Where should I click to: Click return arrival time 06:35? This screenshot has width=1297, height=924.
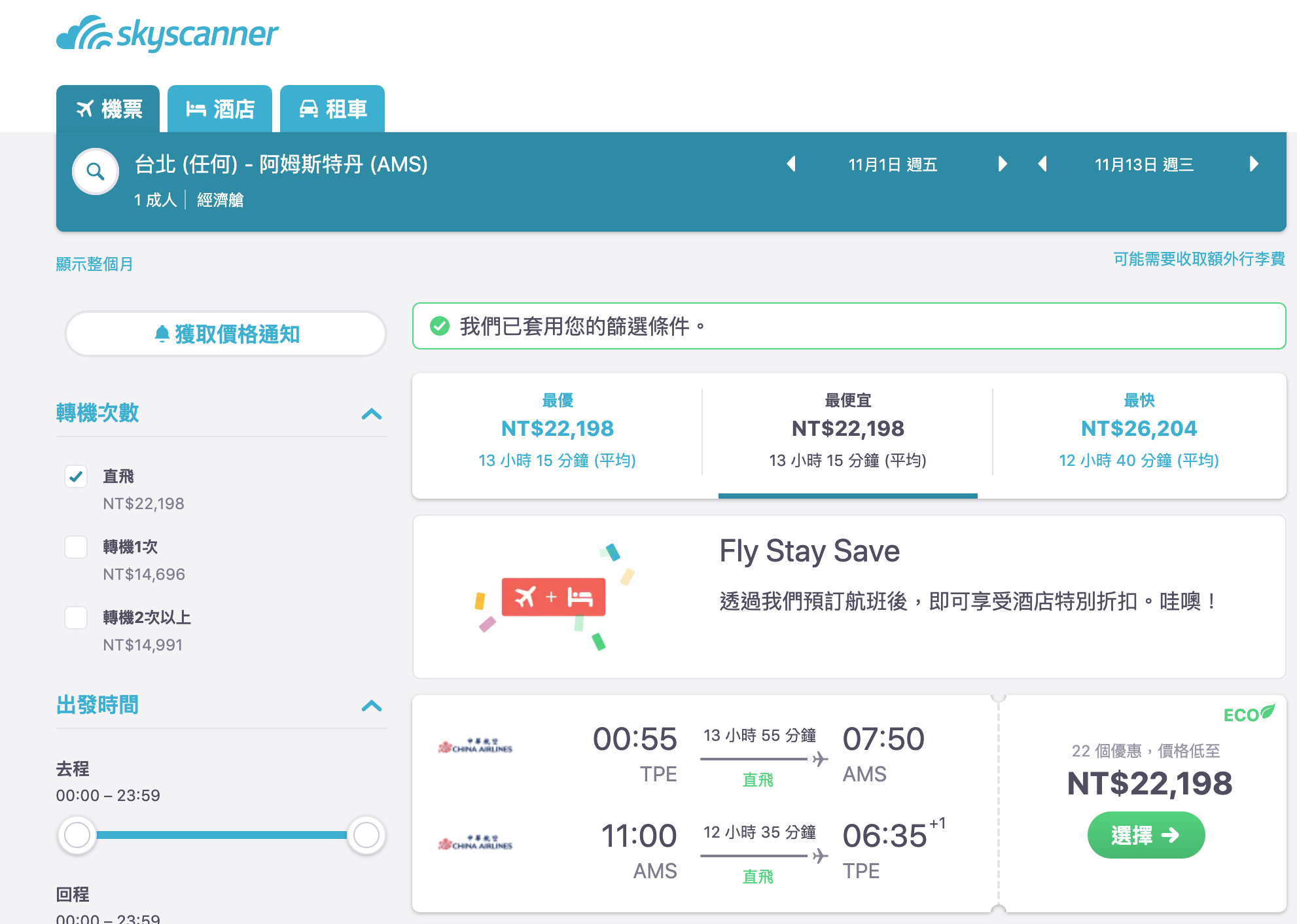(x=885, y=836)
